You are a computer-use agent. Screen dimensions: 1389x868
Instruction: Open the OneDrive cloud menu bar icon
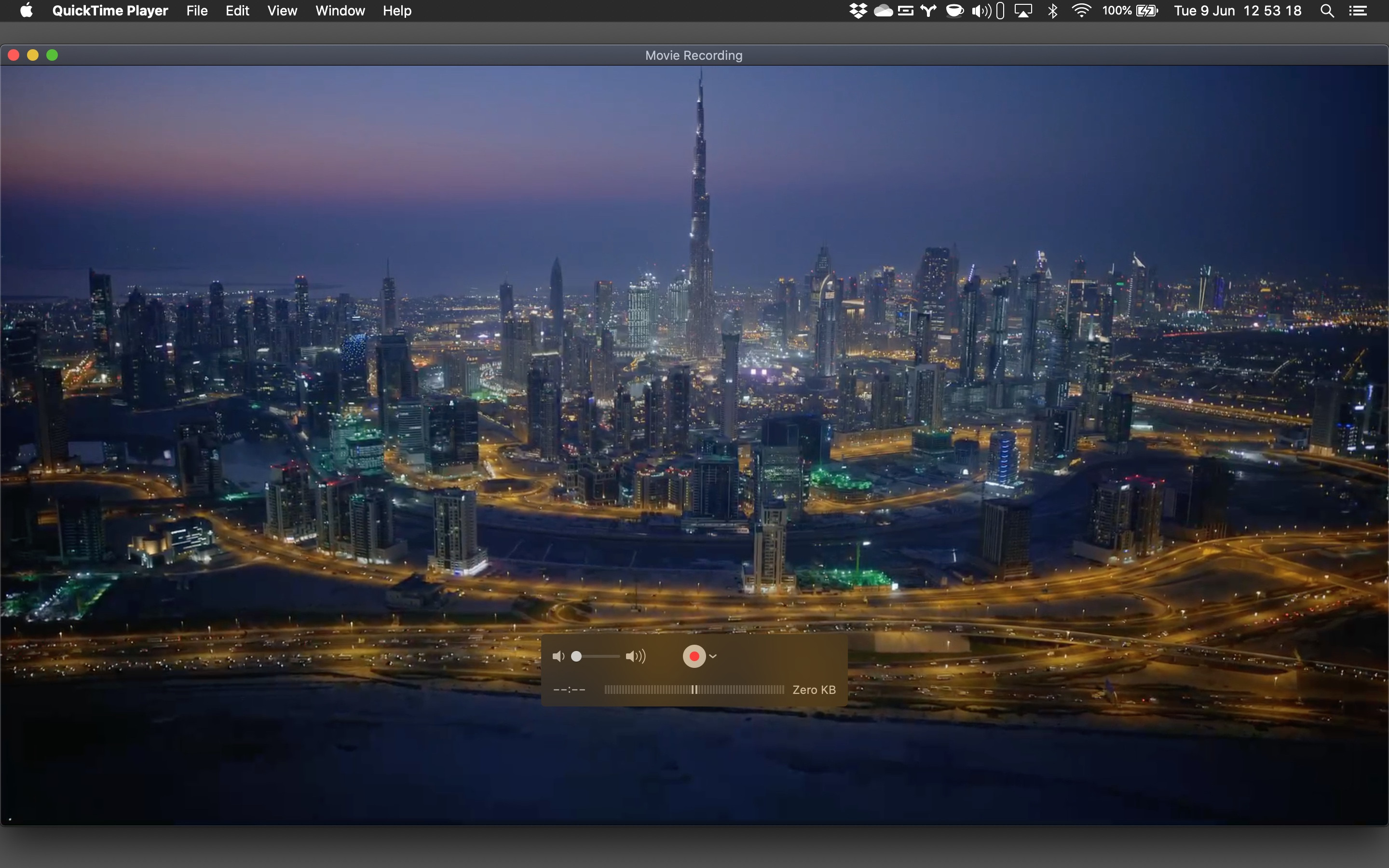pos(884,10)
